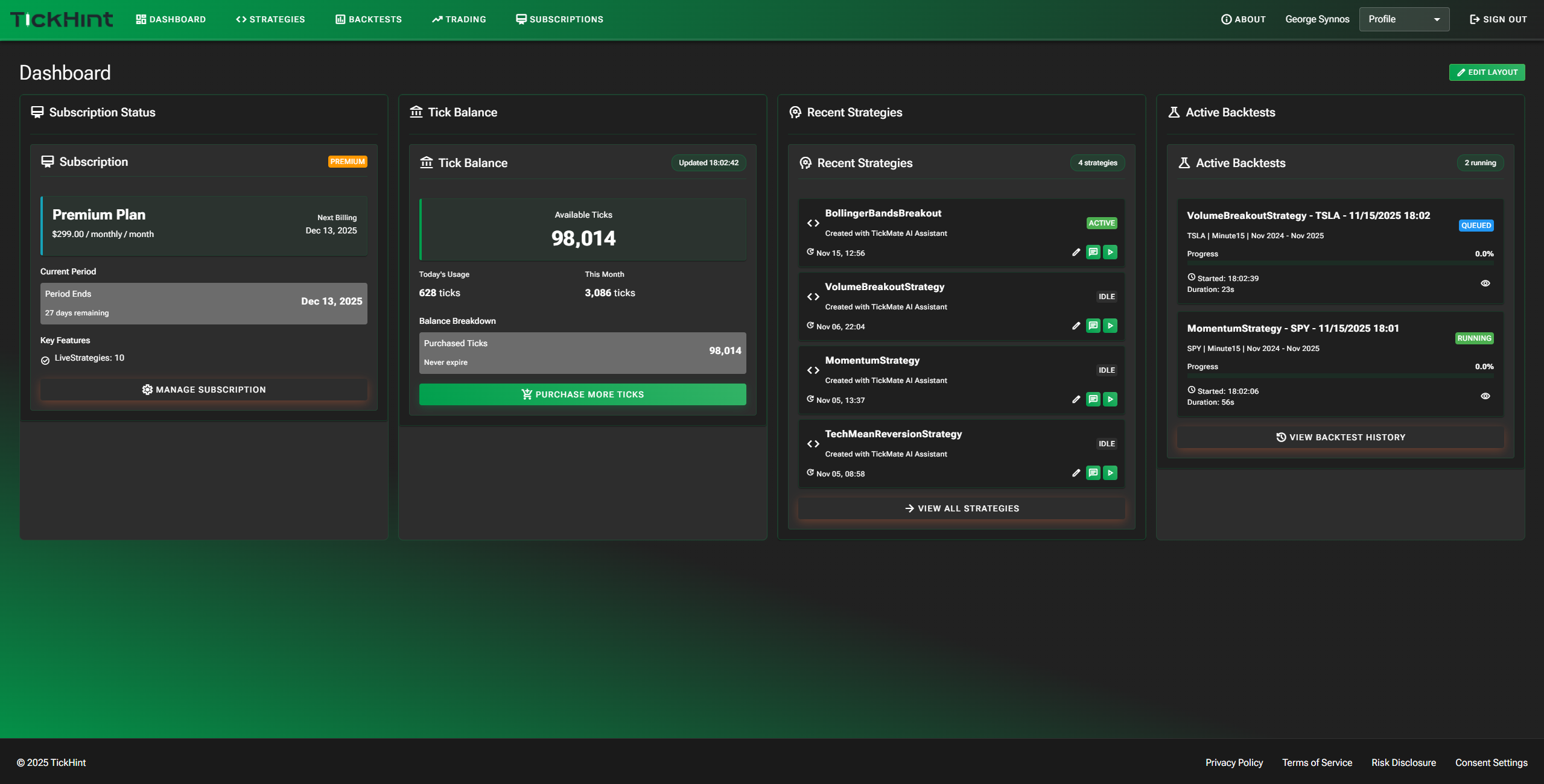
Task: Show the running MomentumStrategy backtest details
Action: (1485, 396)
